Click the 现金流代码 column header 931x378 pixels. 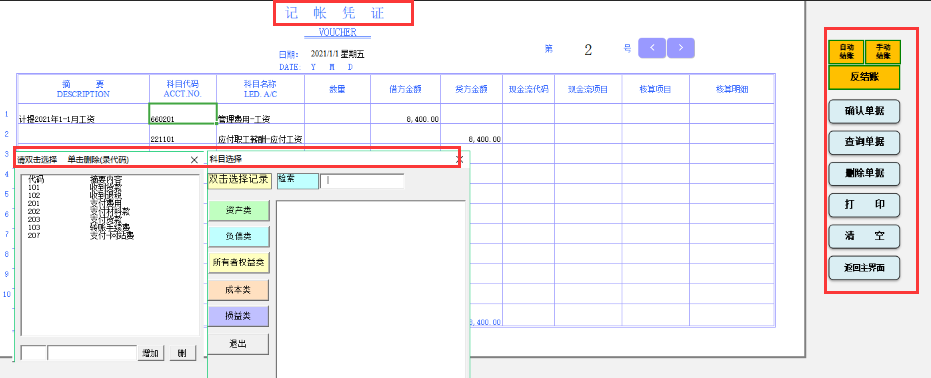click(529, 89)
